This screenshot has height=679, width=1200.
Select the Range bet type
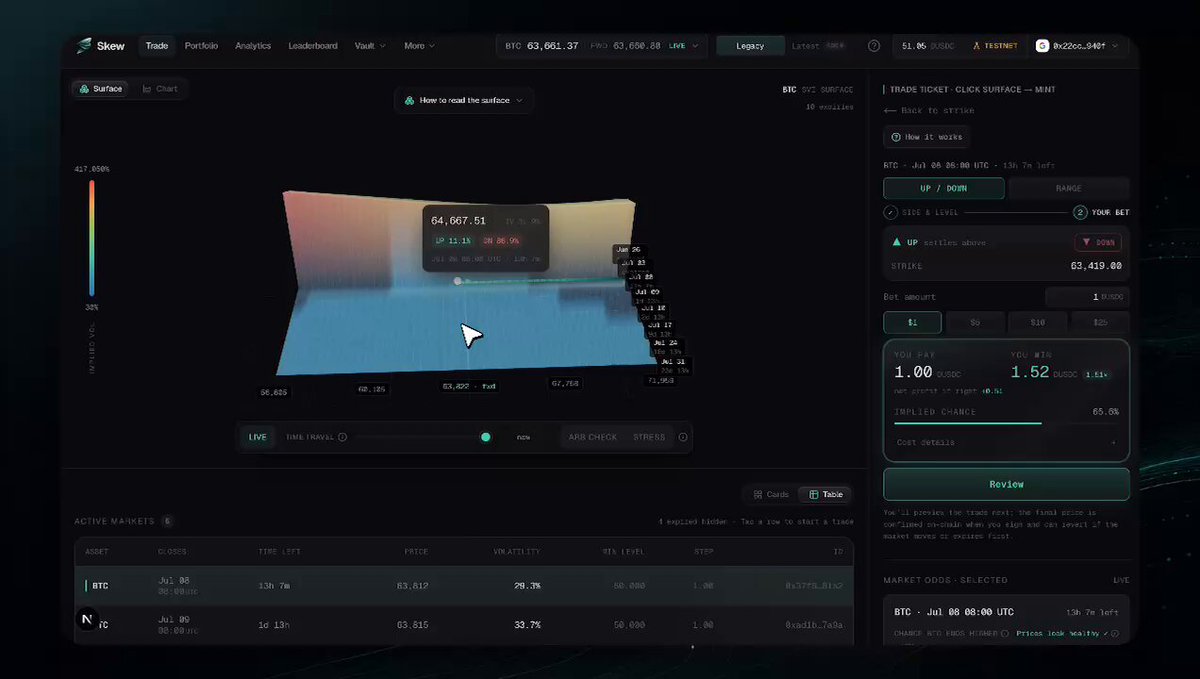tap(1069, 188)
